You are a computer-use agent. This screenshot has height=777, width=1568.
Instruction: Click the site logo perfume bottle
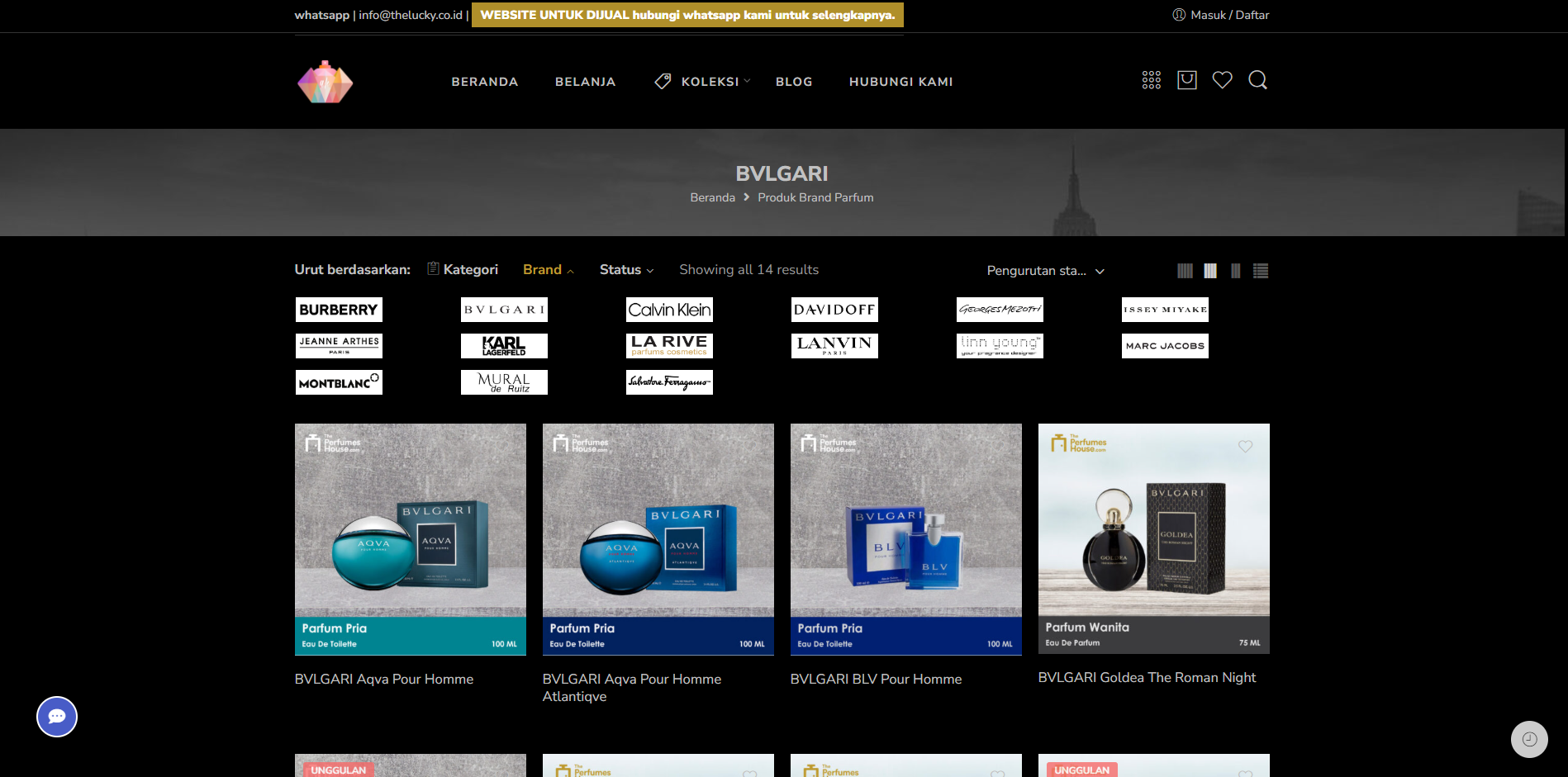[325, 82]
